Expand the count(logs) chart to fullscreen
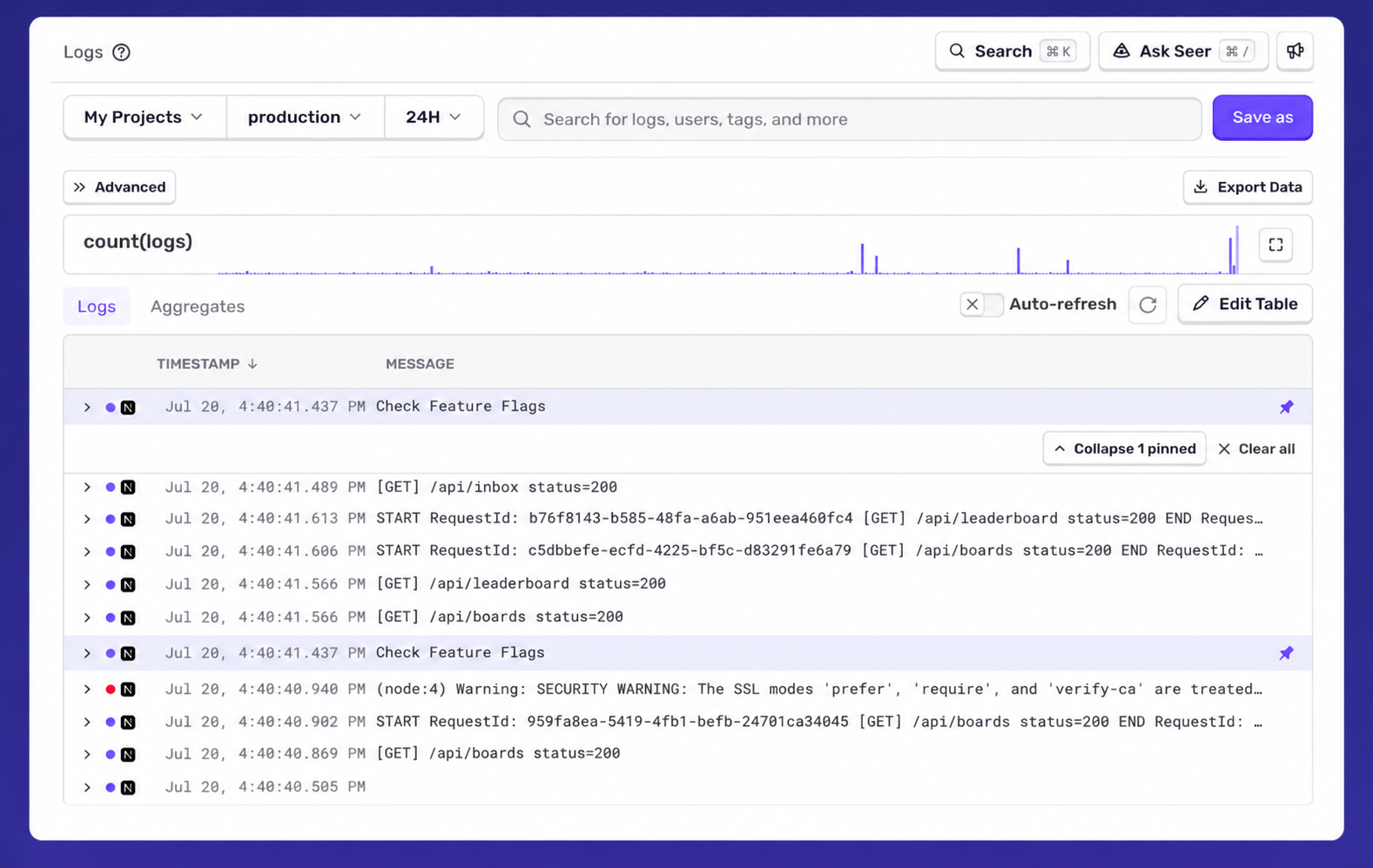Image resolution: width=1373 pixels, height=868 pixels. (1275, 245)
